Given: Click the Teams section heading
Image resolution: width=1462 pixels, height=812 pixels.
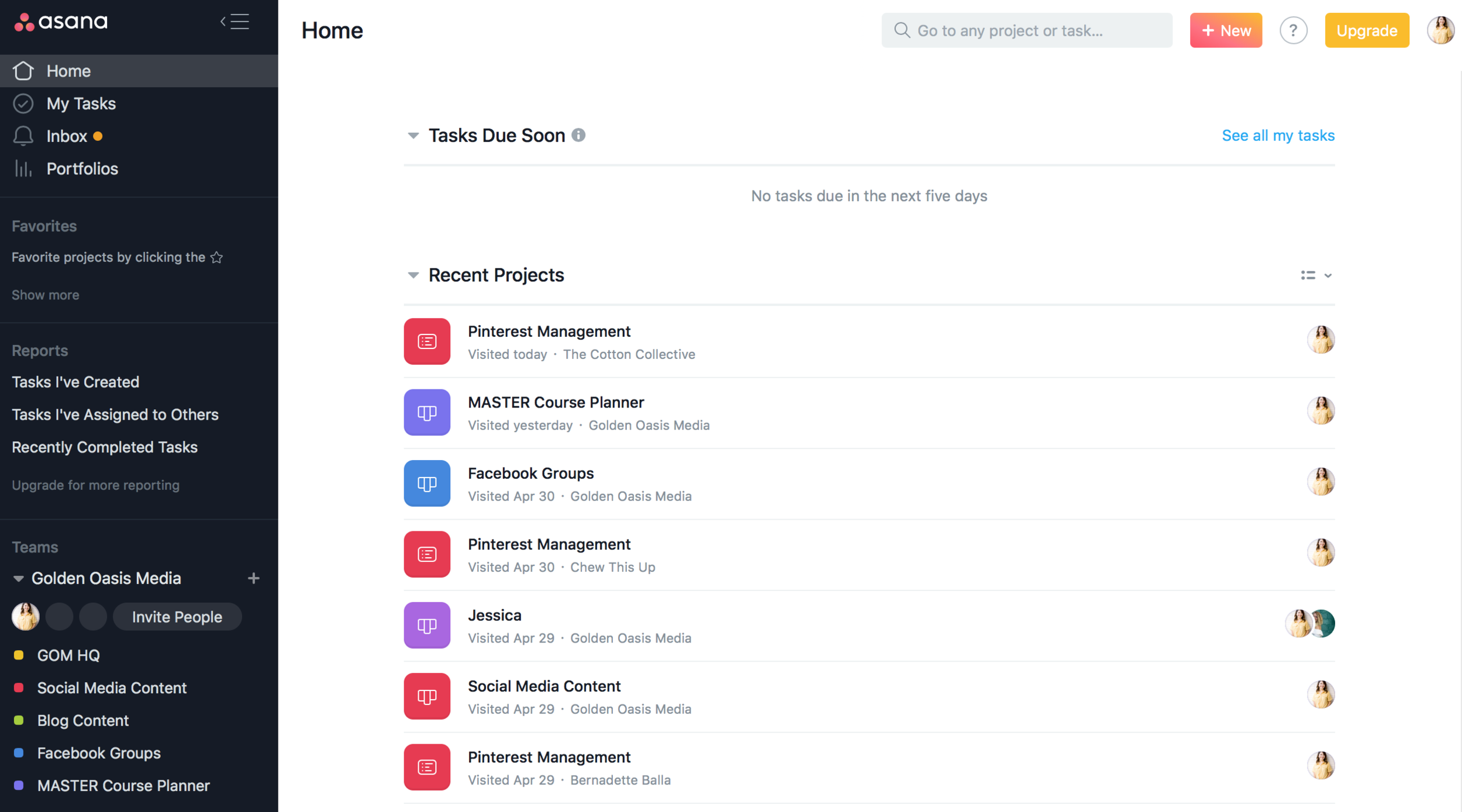Looking at the screenshot, I should pos(35,547).
